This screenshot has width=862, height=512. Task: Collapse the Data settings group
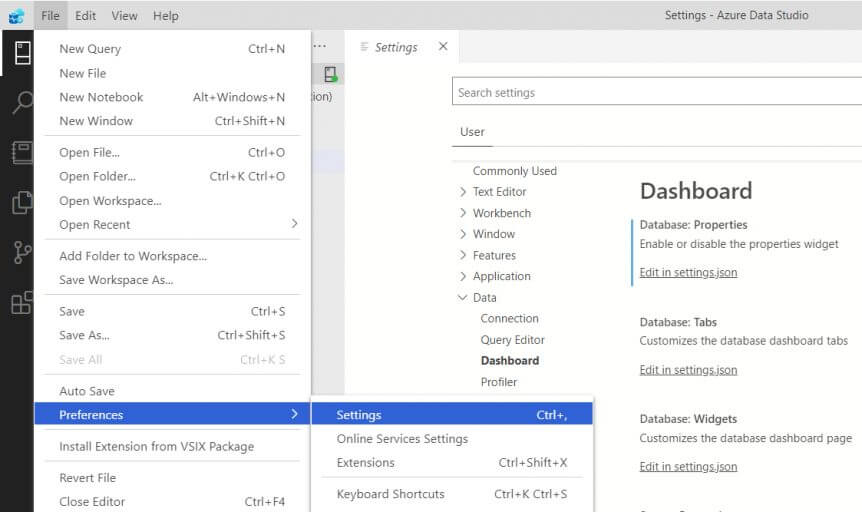463,298
